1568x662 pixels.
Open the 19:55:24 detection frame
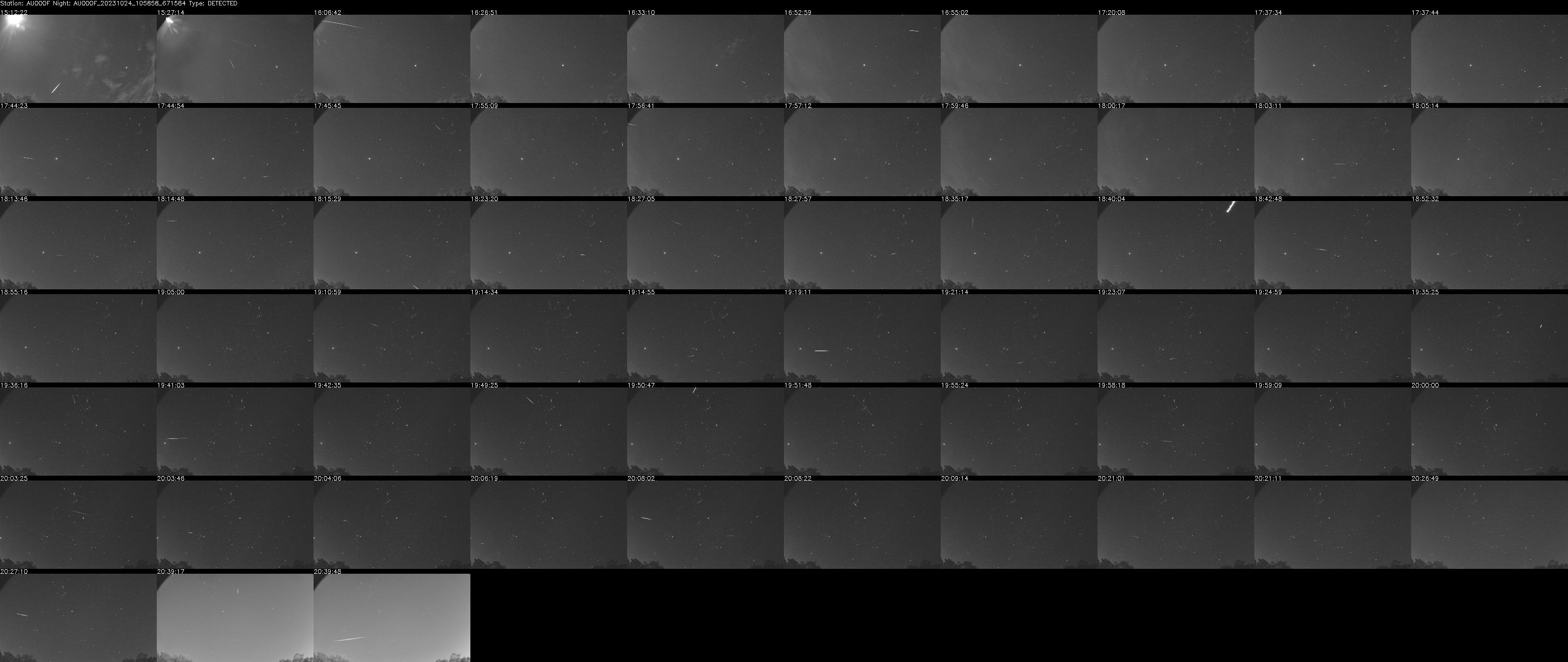tap(1019, 431)
